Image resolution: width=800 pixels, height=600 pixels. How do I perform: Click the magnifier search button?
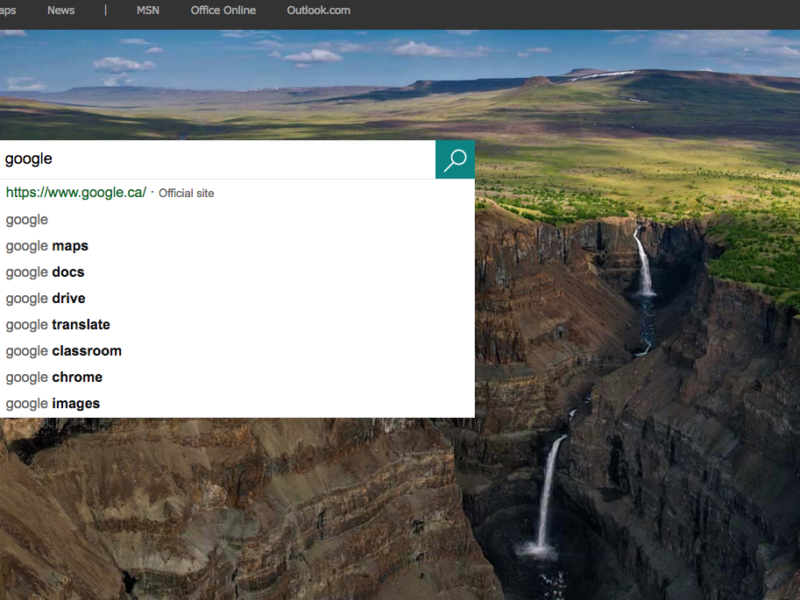(455, 160)
